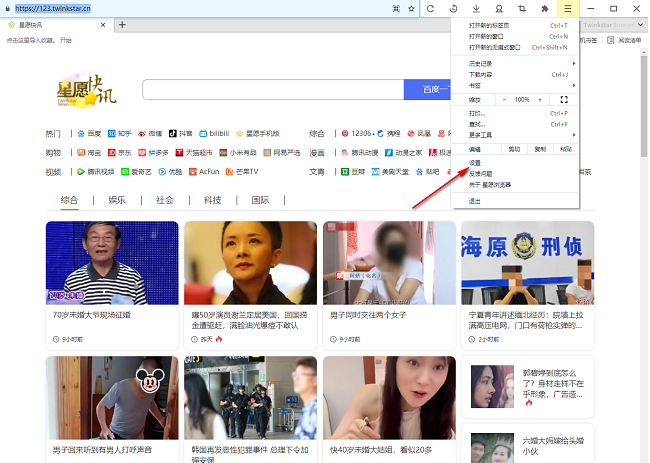Image resolution: width=650 pixels, height=463 pixels.
Task: Open the 爱奇艺 video shortcut
Action: click(x=136, y=172)
